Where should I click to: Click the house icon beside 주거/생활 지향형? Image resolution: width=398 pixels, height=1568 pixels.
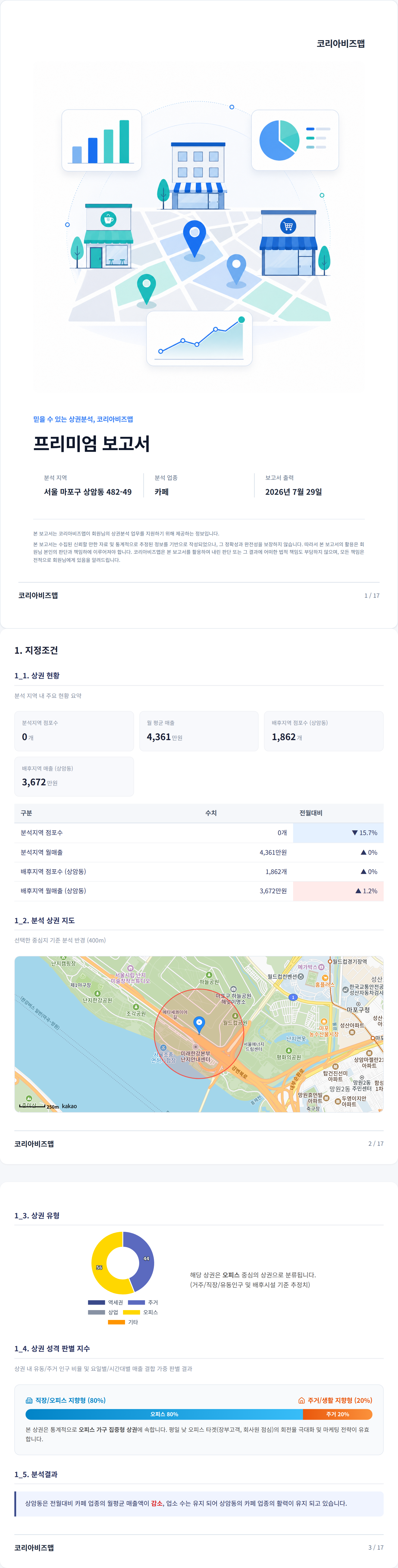[x=301, y=1401]
